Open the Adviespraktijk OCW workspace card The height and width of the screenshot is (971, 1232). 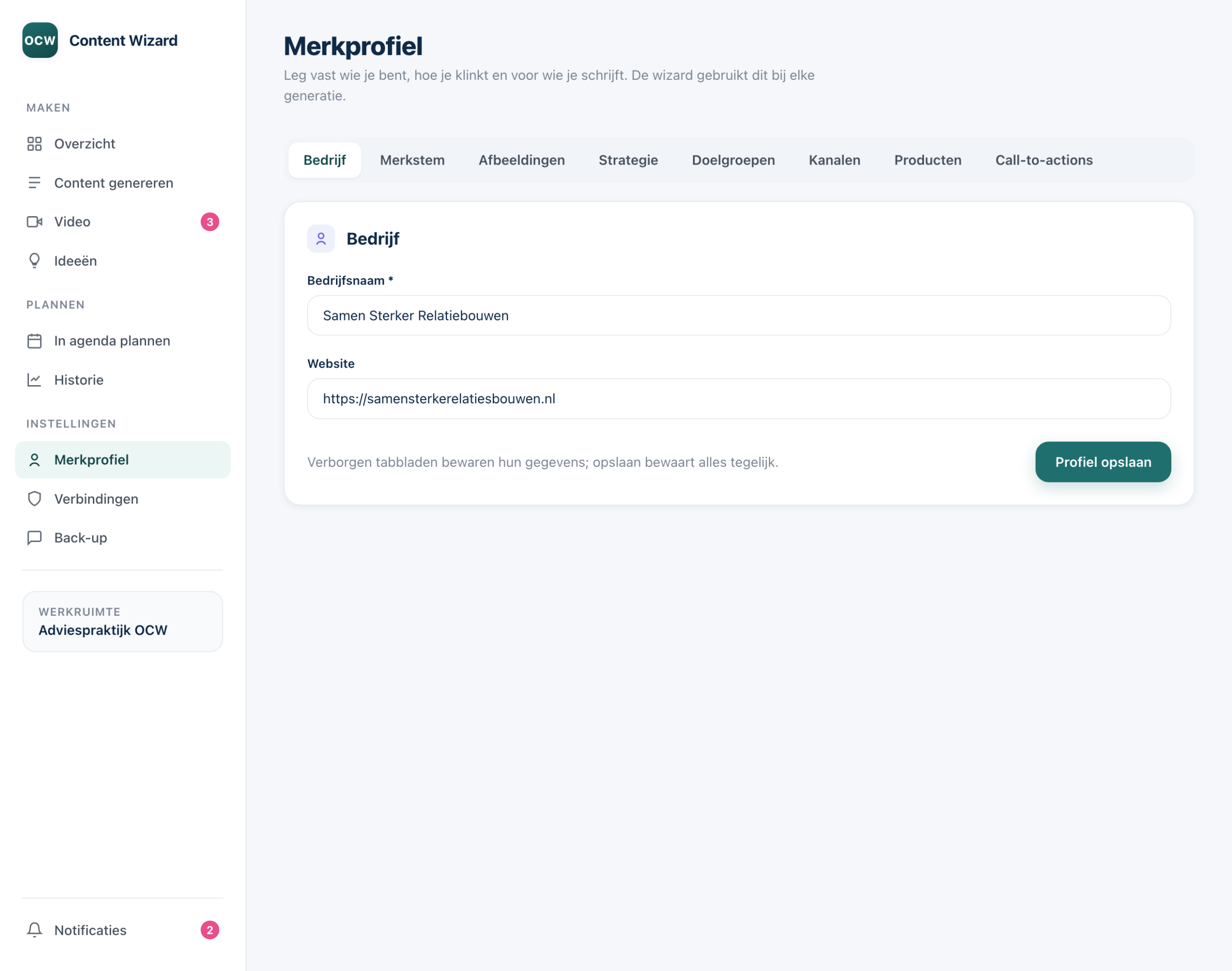coord(123,622)
